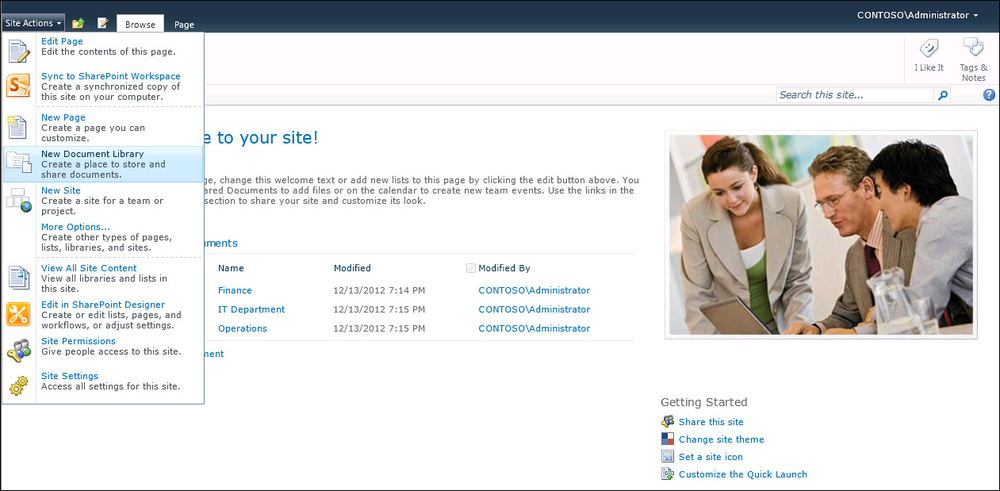Click the edit page icon beside Browse tab
Viewport: 1000px width, 491px height.
pyautogui.click(x=103, y=23)
